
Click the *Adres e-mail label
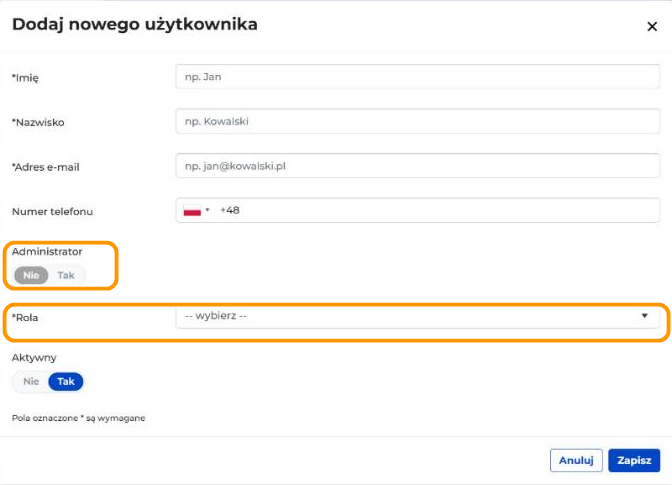coord(45,167)
